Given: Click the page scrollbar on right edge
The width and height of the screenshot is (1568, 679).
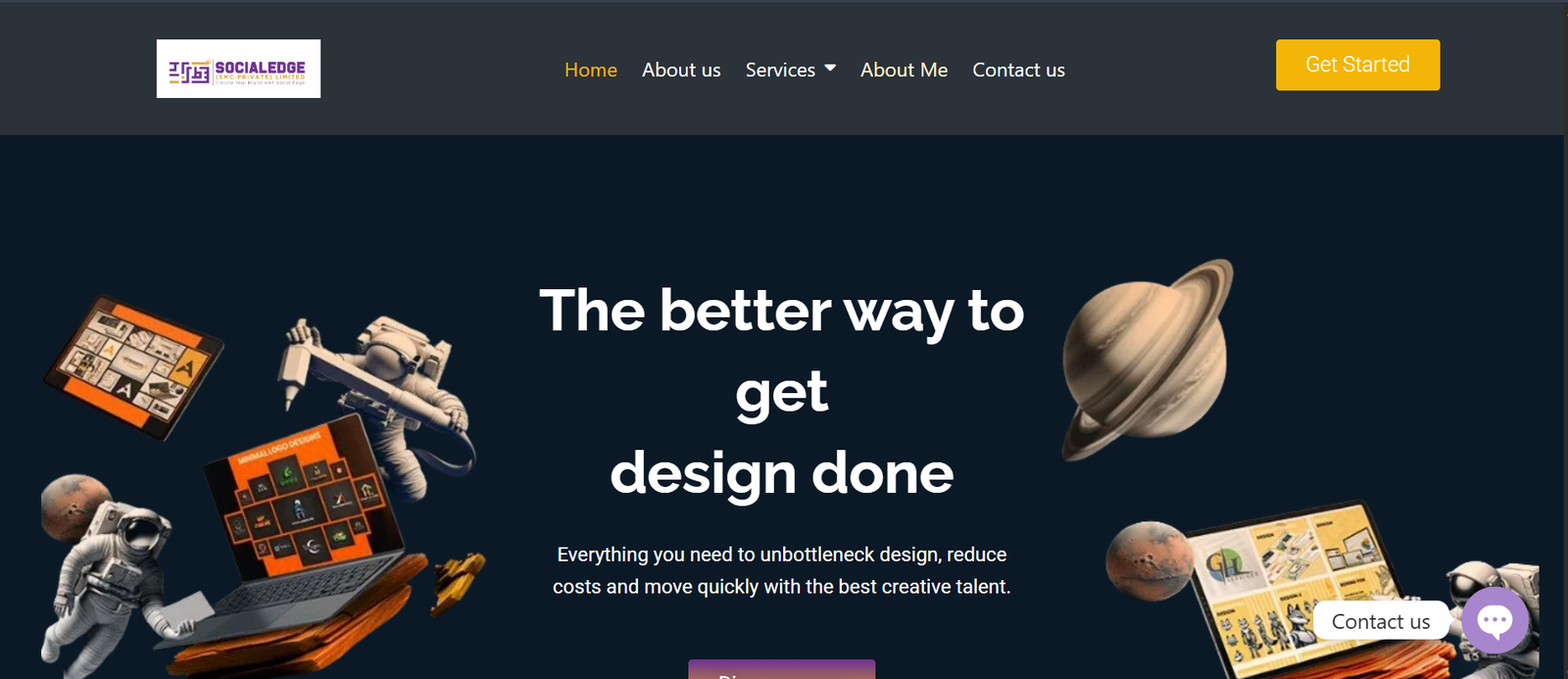Looking at the screenshot, I should point(1563,339).
